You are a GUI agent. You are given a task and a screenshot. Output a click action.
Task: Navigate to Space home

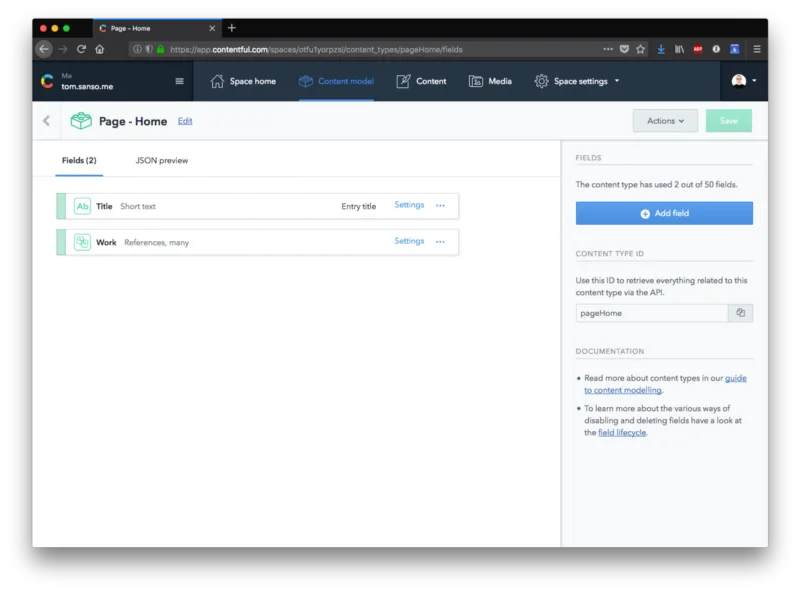click(x=243, y=81)
